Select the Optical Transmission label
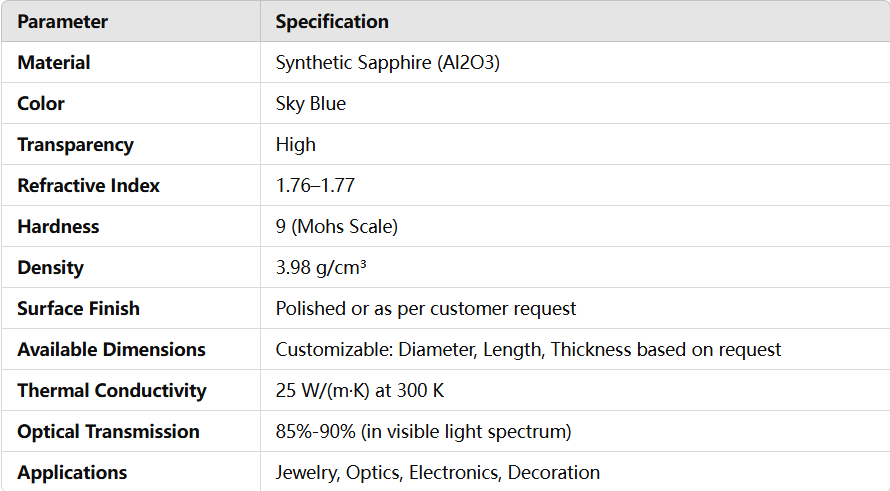This screenshot has width=890, height=491. pos(108,431)
